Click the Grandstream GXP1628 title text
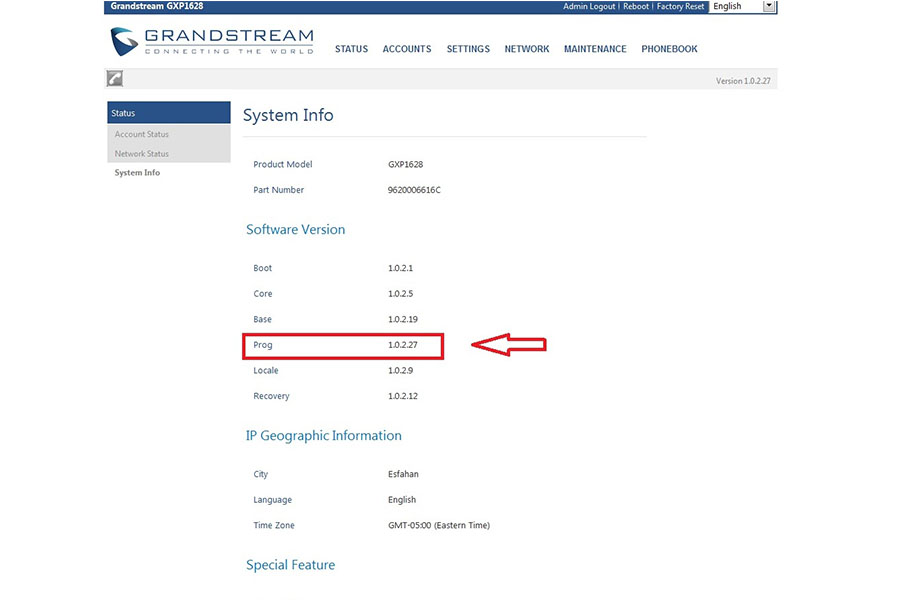This screenshot has height=600, width=900. click(x=157, y=6)
